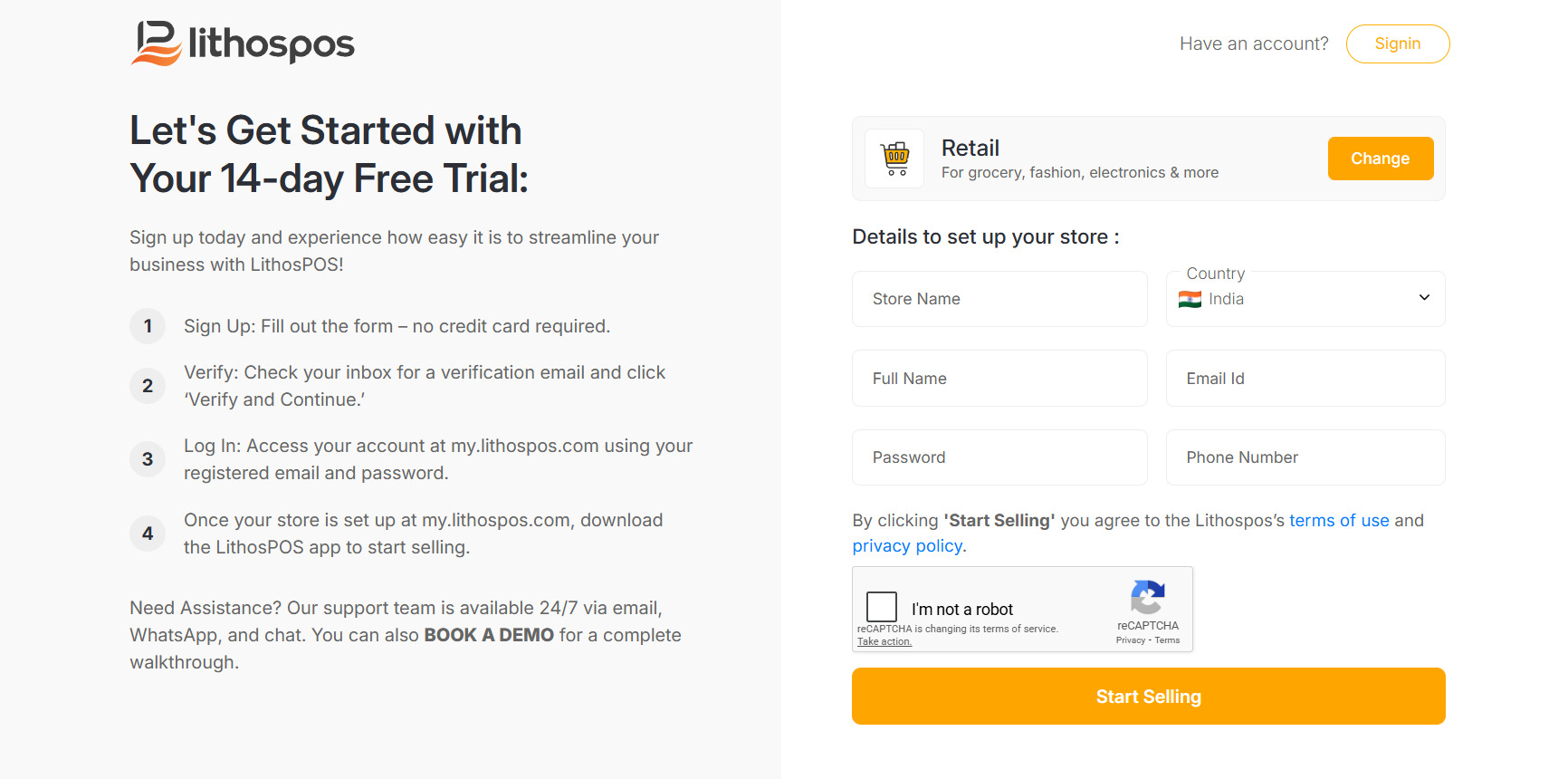Expand the Country dropdown arrow

(1423, 298)
